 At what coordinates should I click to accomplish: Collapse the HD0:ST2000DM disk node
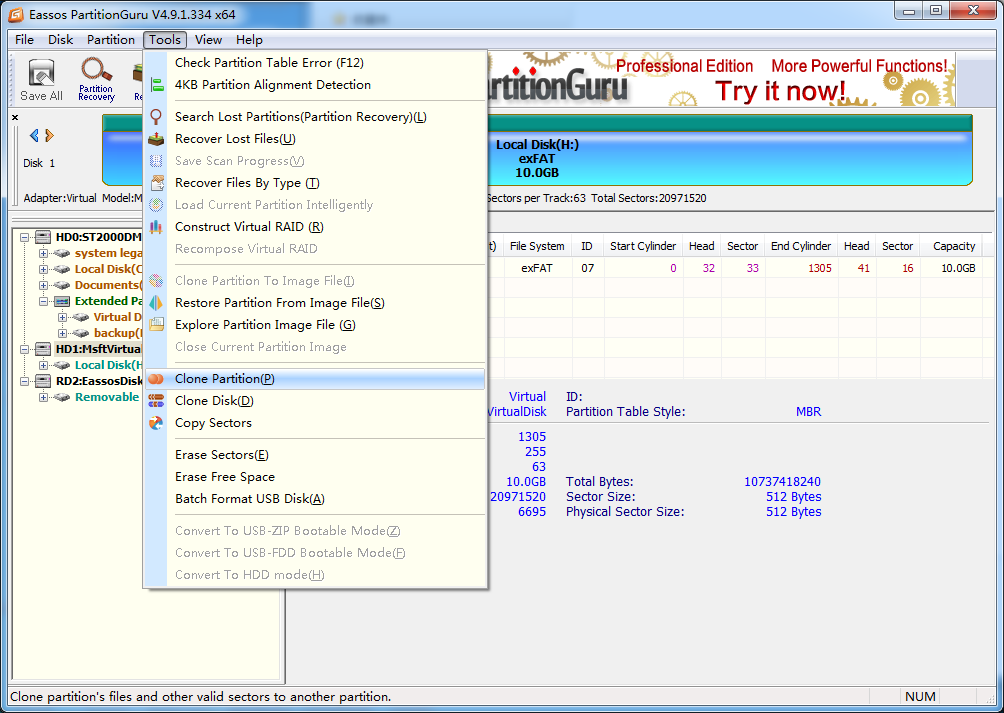pos(24,237)
